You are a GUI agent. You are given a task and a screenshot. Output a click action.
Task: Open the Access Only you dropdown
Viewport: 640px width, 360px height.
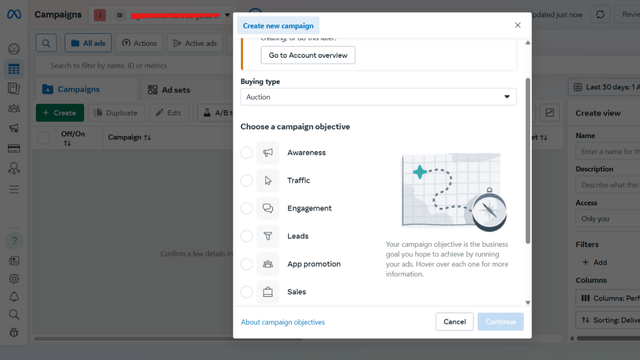[x=608, y=219]
